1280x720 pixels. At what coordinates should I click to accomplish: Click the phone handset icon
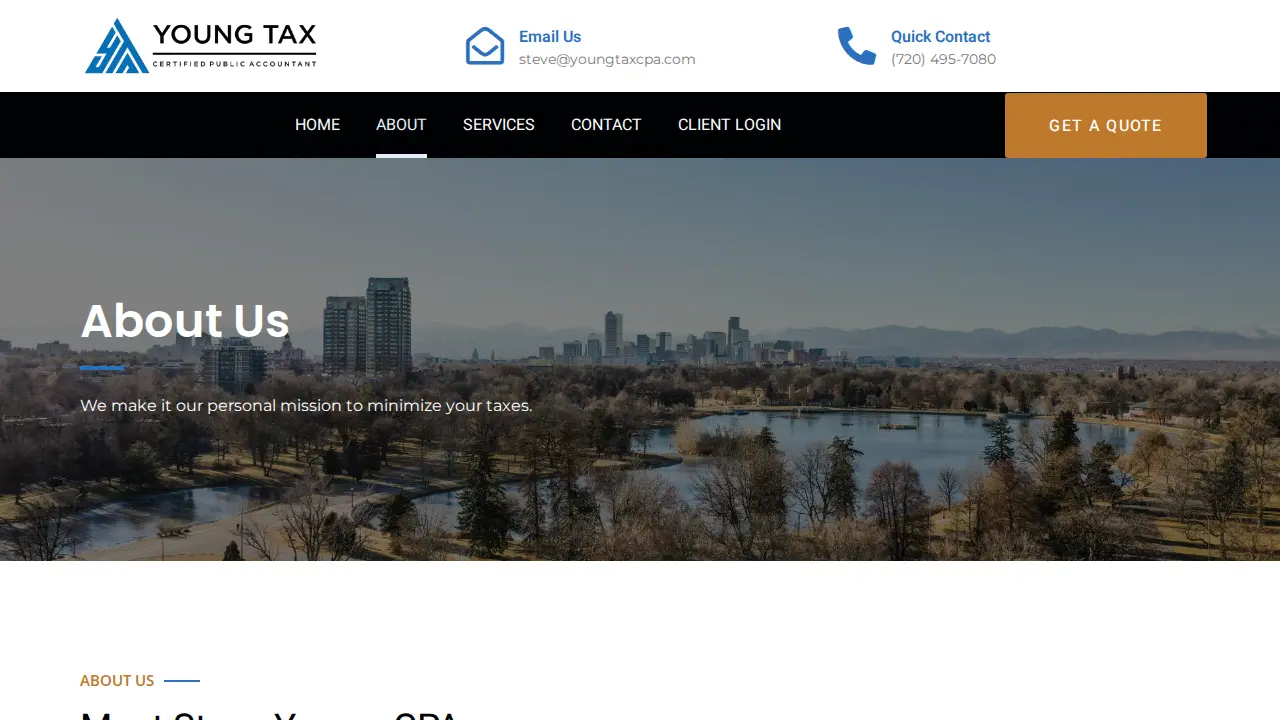857,46
